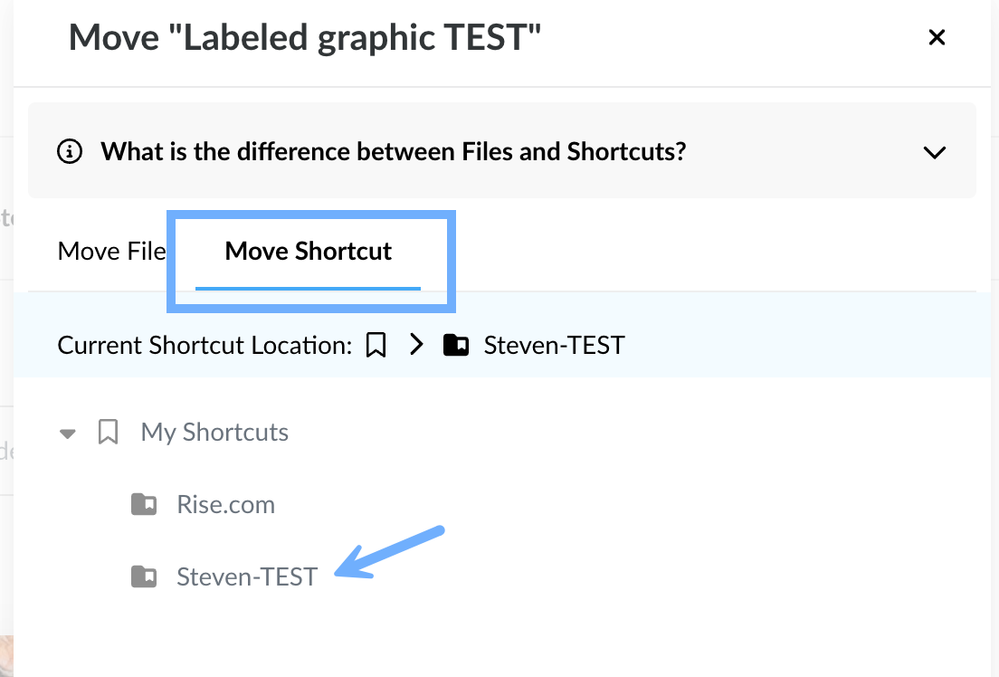Click the Steven-TEST folder icon in the tree

tap(144, 576)
